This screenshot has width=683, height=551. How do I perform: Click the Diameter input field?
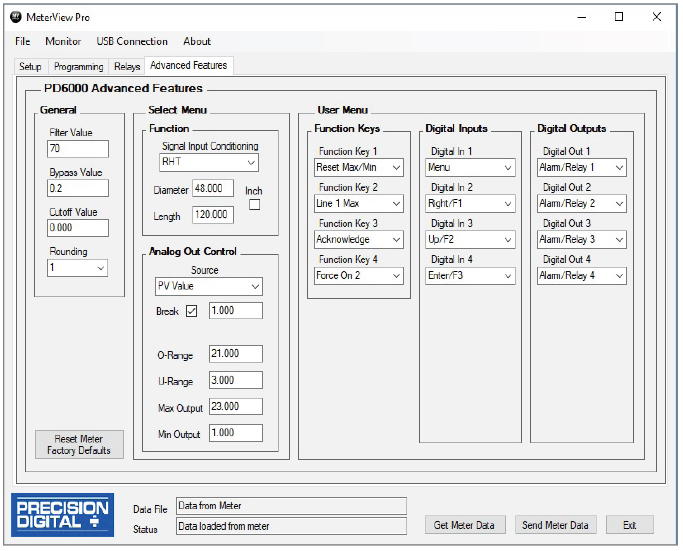pos(213,188)
